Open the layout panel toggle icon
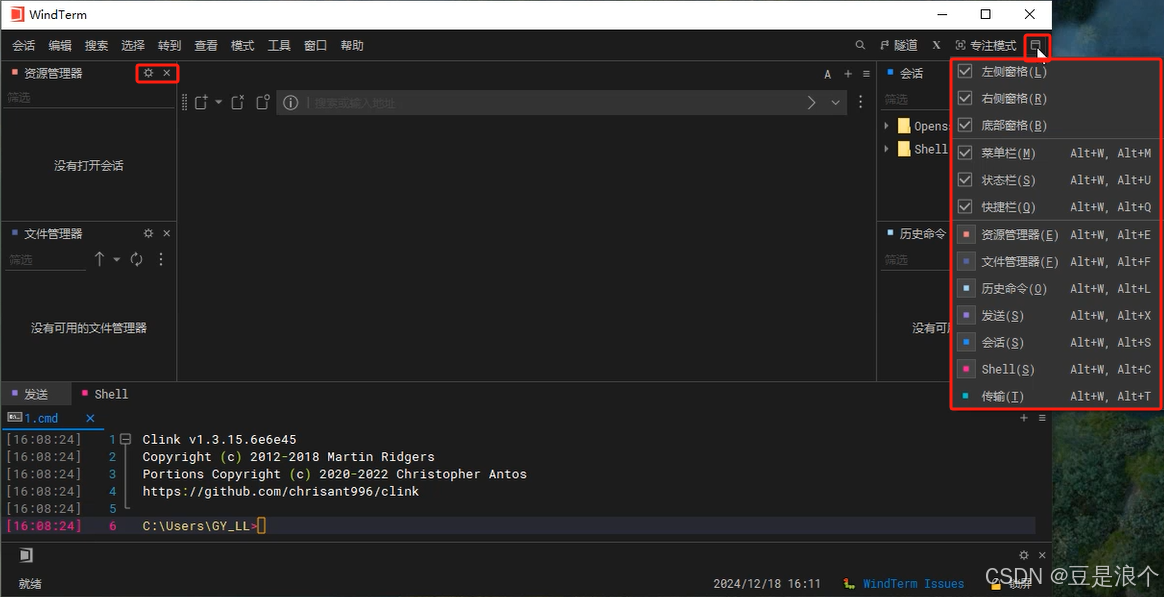This screenshot has height=597, width=1164. click(x=1036, y=45)
